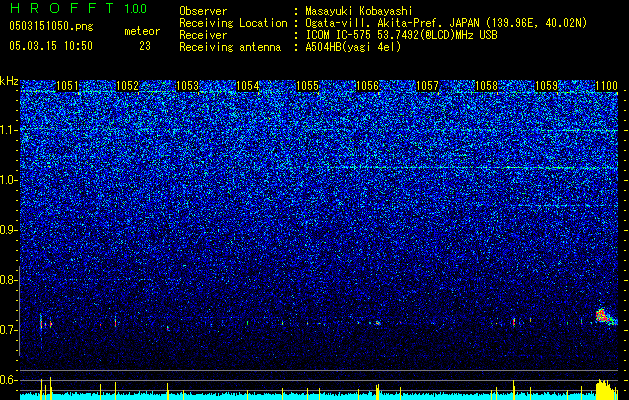Select antenna value A504HB(yagi 4el)
This screenshot has height=400, width=629.
pyautogui.click(x=353, y=47)
